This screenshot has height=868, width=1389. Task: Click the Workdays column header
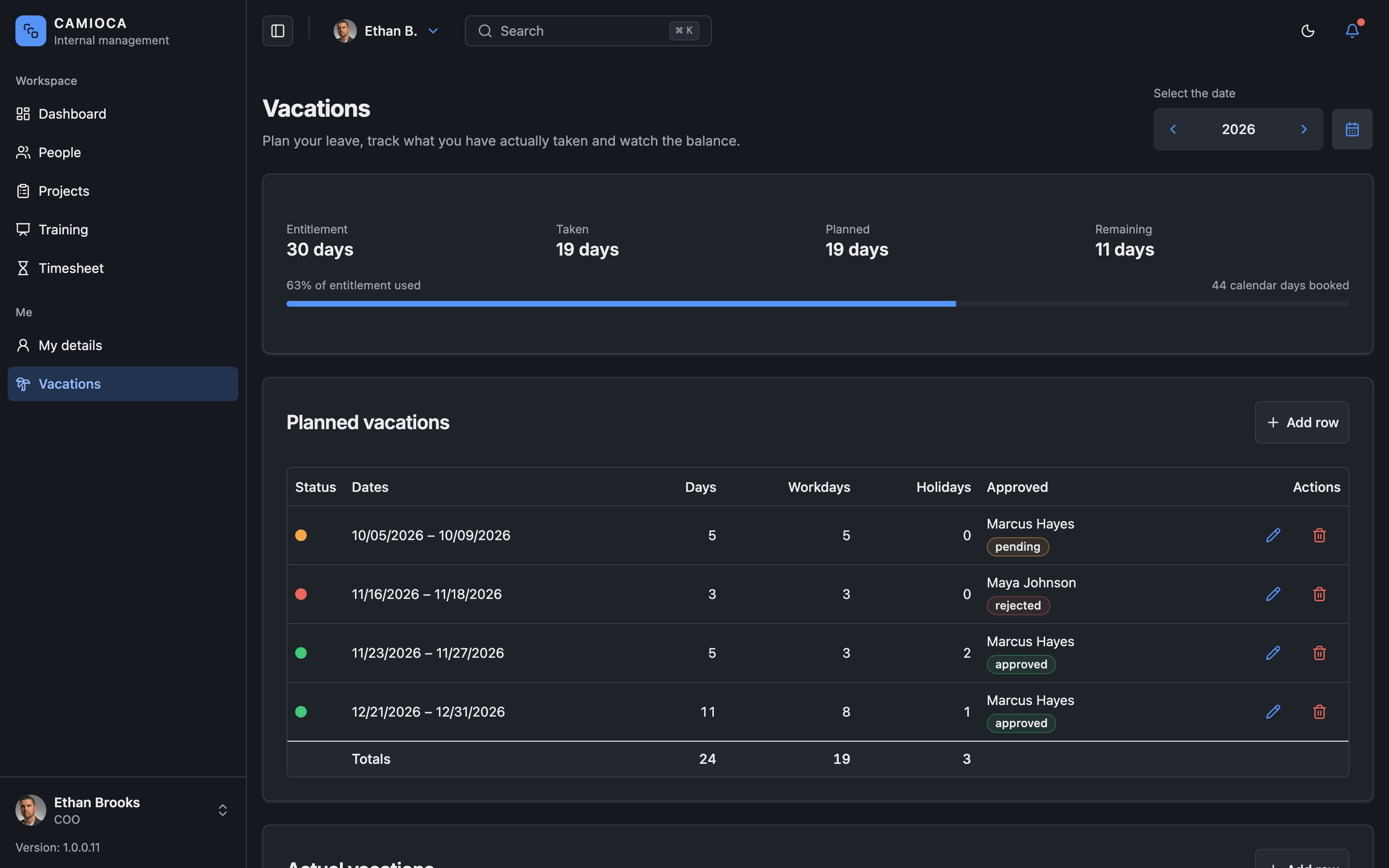pyautogui.click(x=819, y=487)
